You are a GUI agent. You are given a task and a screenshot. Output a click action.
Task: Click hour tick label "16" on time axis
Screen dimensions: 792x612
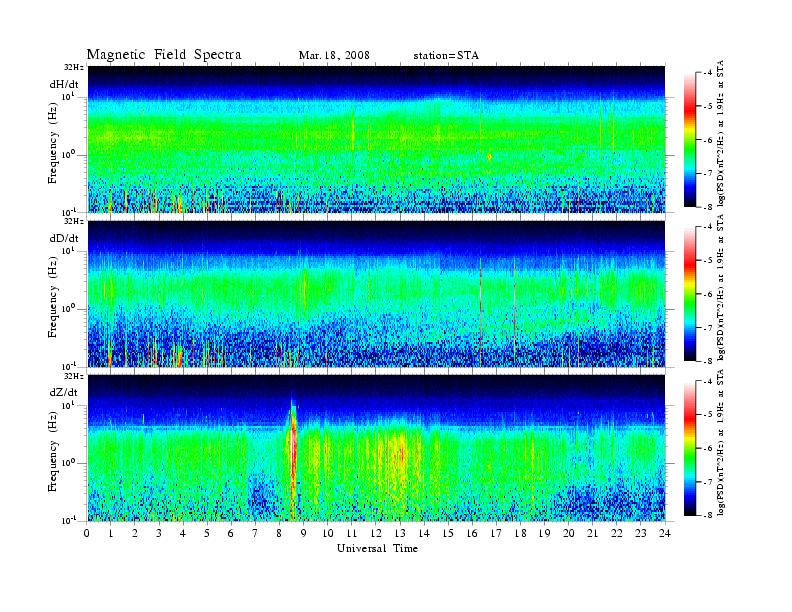[472, 533]
